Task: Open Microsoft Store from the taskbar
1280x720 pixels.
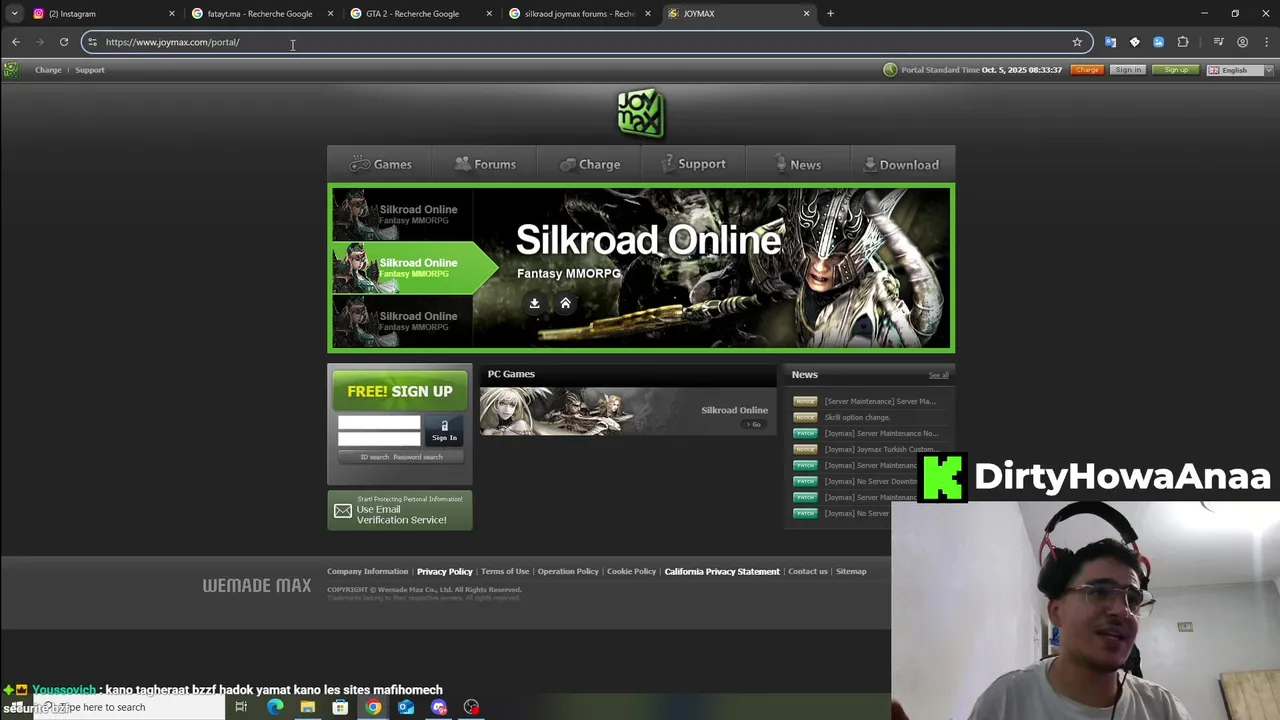Action: click(340, 707)
